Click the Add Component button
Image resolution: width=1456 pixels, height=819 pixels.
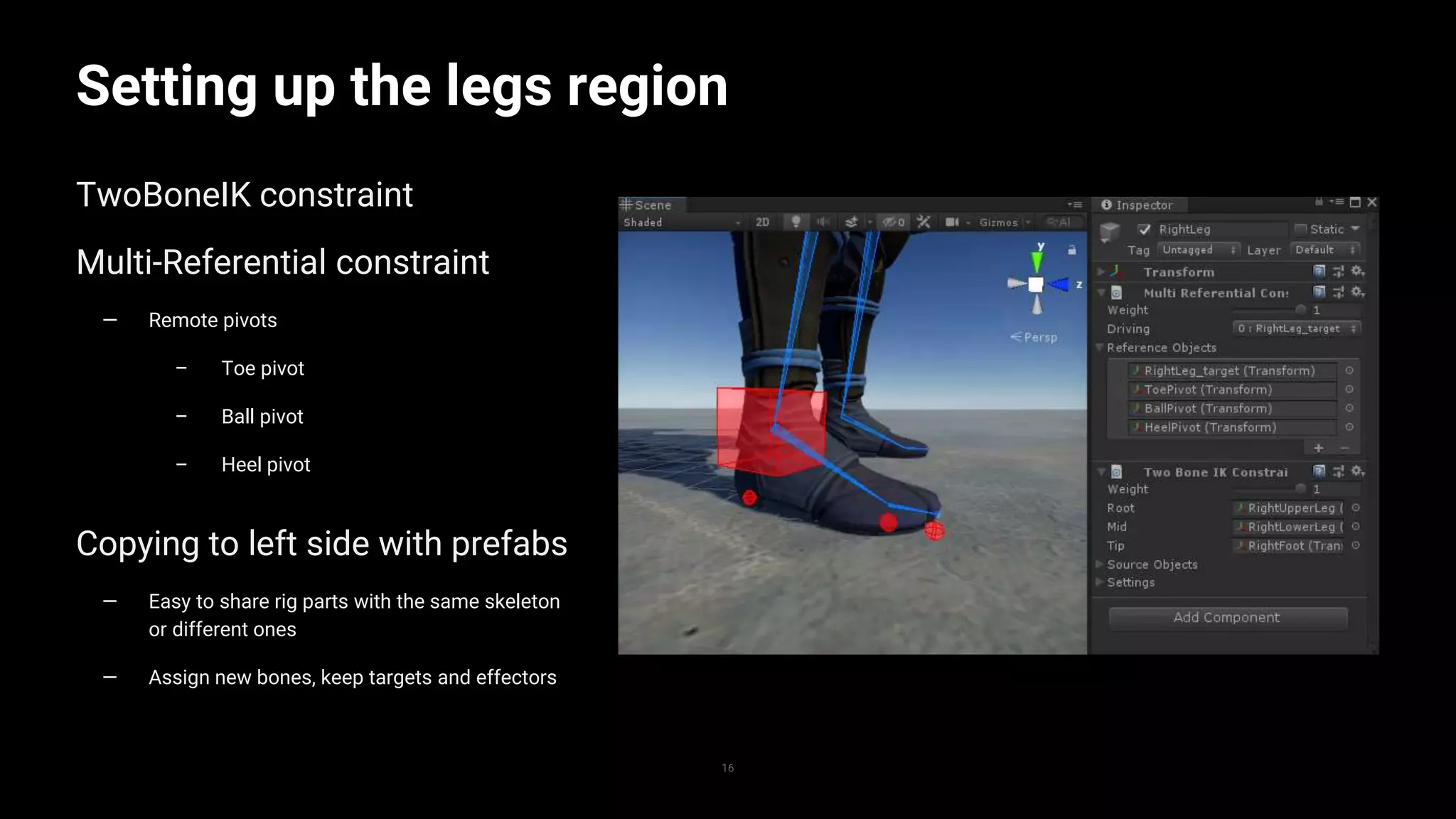coord(1228,618)
